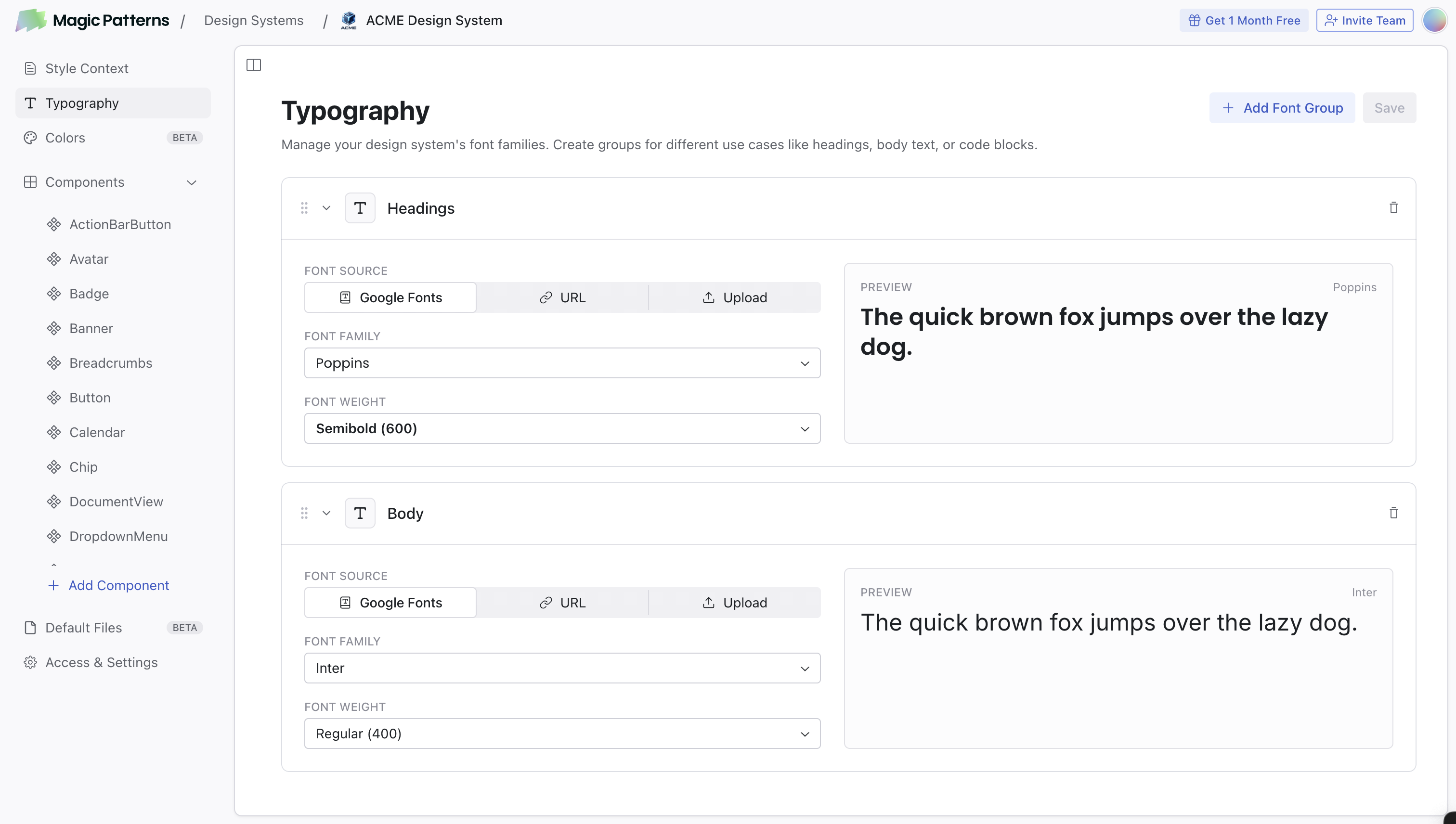Click the Headings T type icon
The height and width of the screenshot is (824, 1456).
(360, 208)
